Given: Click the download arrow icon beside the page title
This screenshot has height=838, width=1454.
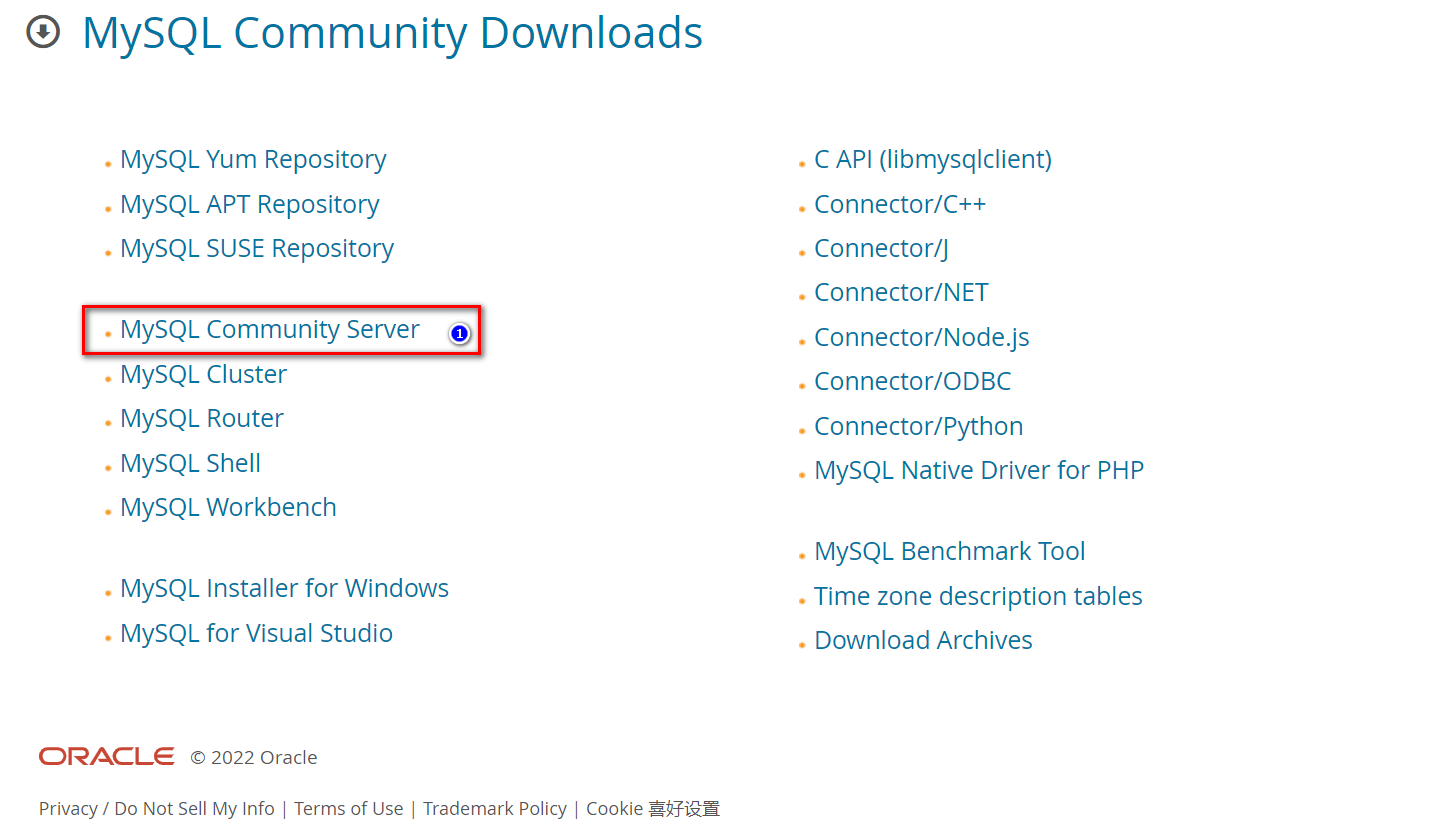Looking at the screenshot, I should (x=42, y=32).
